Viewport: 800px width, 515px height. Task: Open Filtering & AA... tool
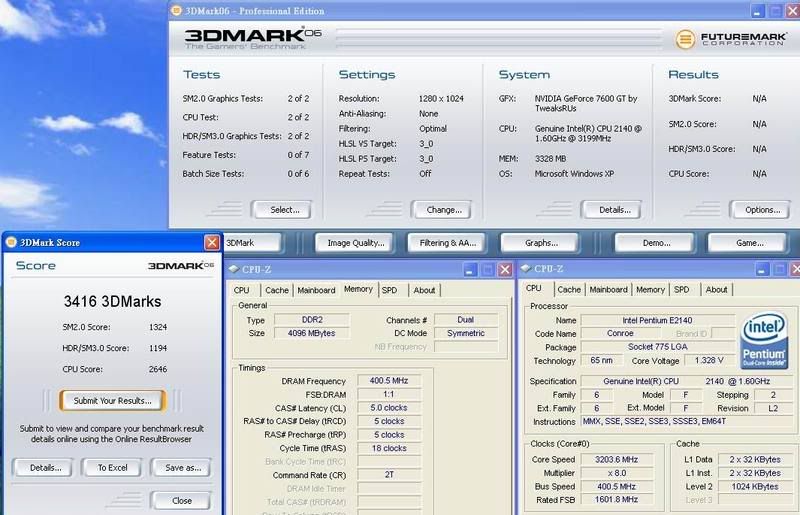(x=446, y=243)
